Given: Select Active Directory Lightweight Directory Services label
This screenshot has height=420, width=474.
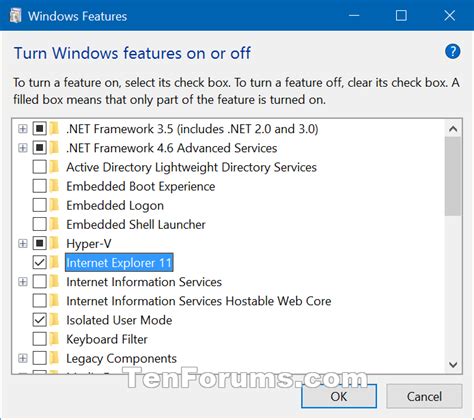Looking at the screenshot, I should click(x=191, y=167).
